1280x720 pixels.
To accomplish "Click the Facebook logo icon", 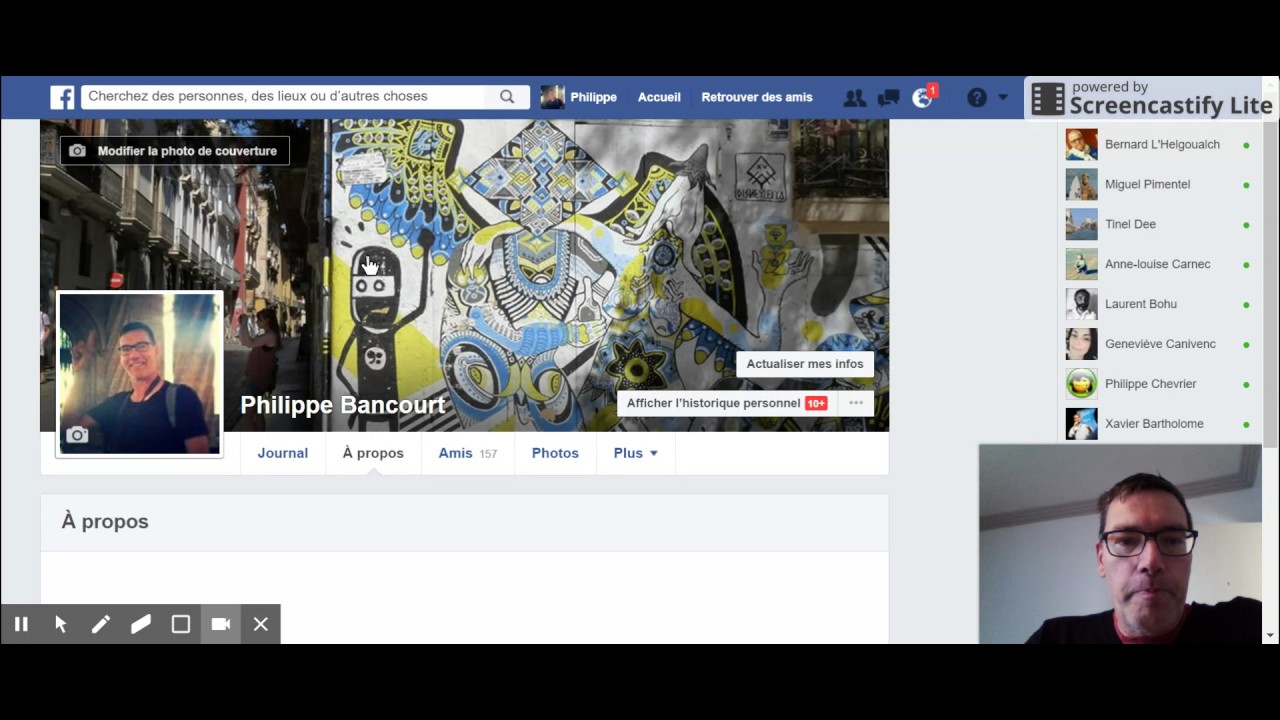I will [63, 97].
